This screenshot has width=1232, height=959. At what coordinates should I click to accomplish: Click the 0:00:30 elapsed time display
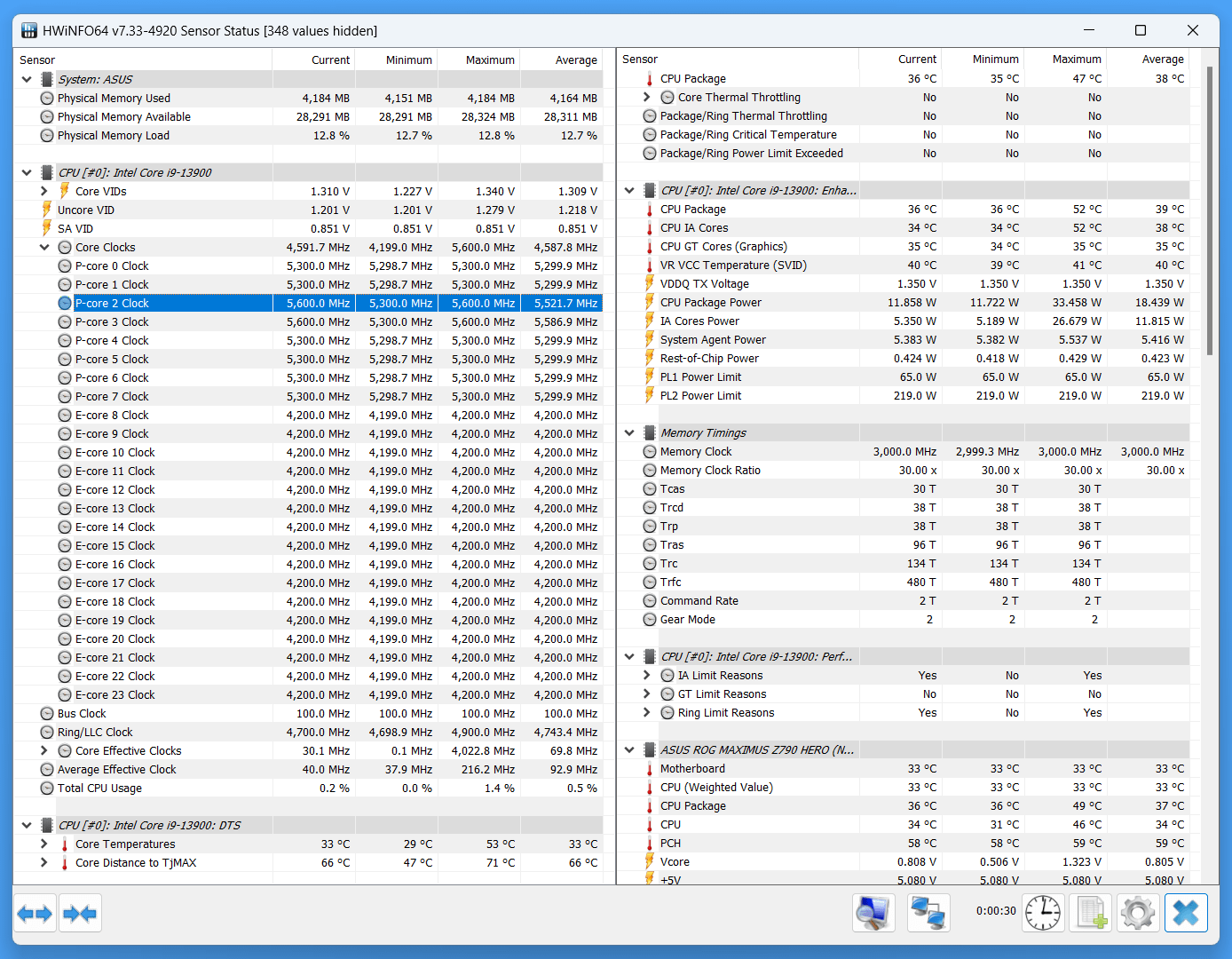(996, 910)
